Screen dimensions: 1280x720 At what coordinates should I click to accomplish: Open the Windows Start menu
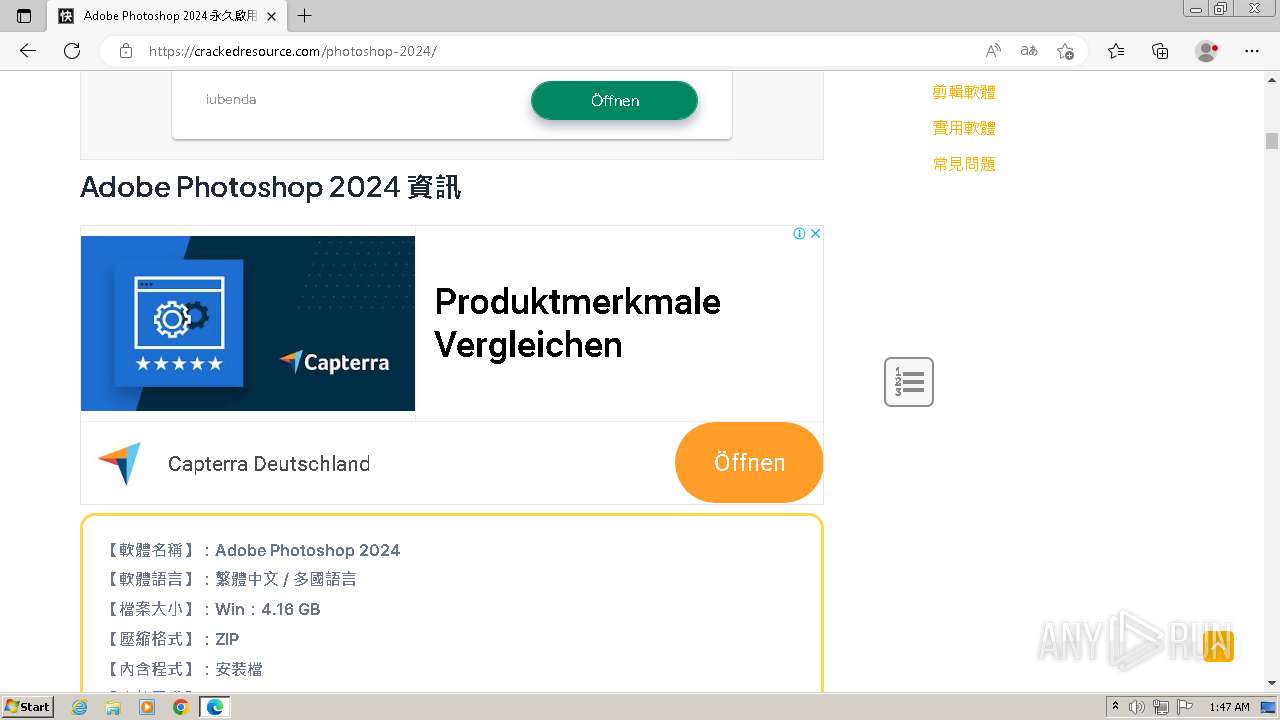pos(27,707)
